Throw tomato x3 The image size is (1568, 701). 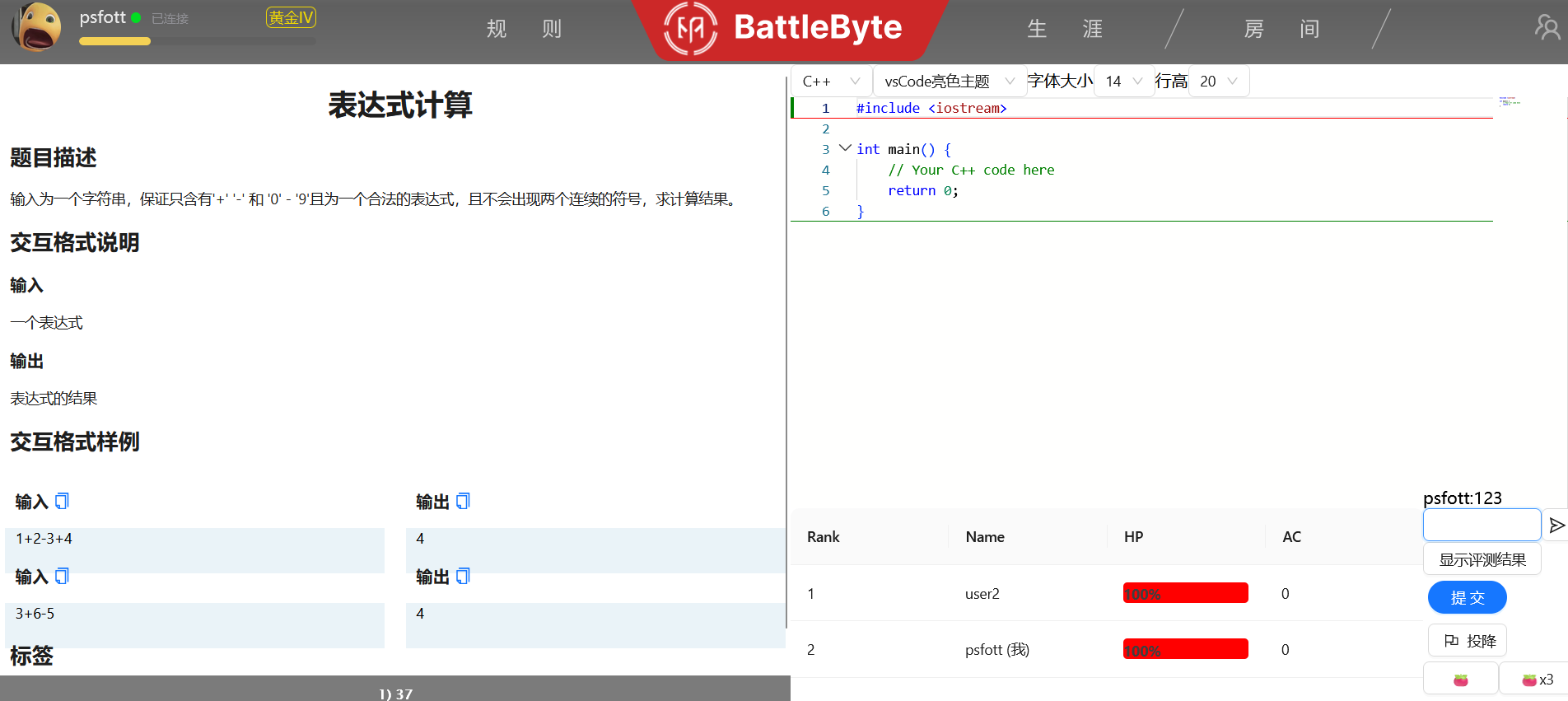[x=1537, y=680]
